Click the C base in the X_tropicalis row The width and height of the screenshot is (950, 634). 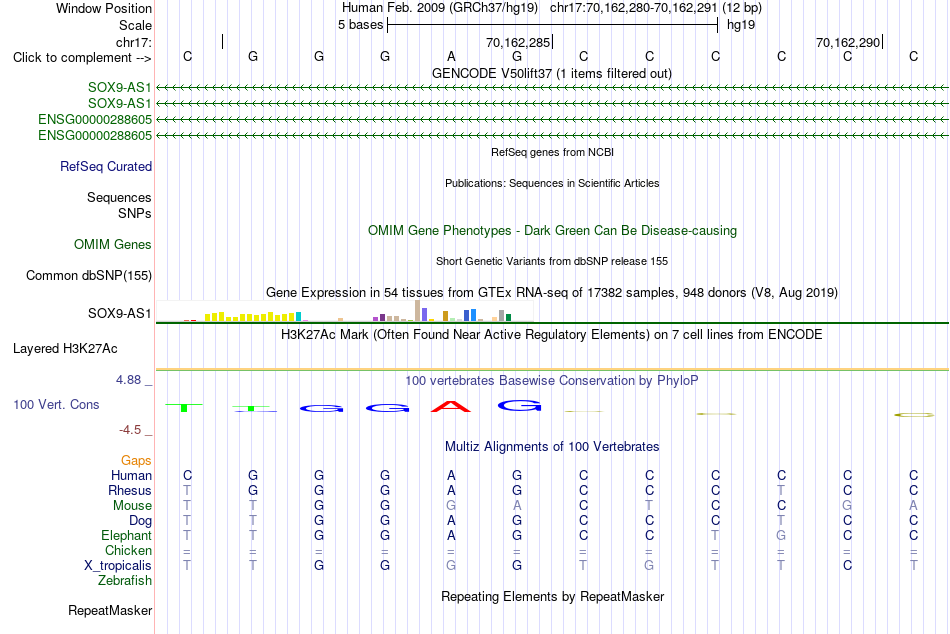tap(848, 566)
